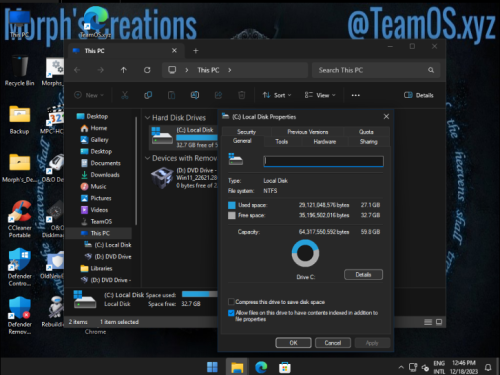Switch to the Security tab
500x375 pixels.
click(x=246, y=132)
